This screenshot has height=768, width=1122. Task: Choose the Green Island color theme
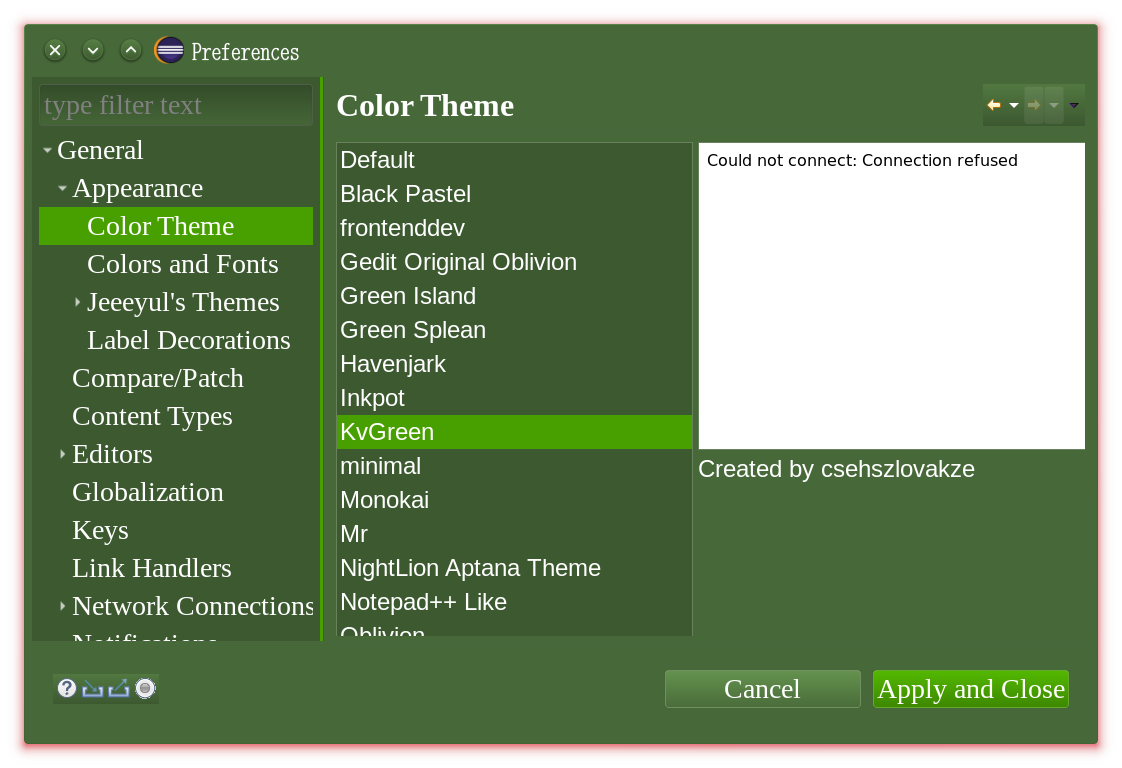(408, 296)
